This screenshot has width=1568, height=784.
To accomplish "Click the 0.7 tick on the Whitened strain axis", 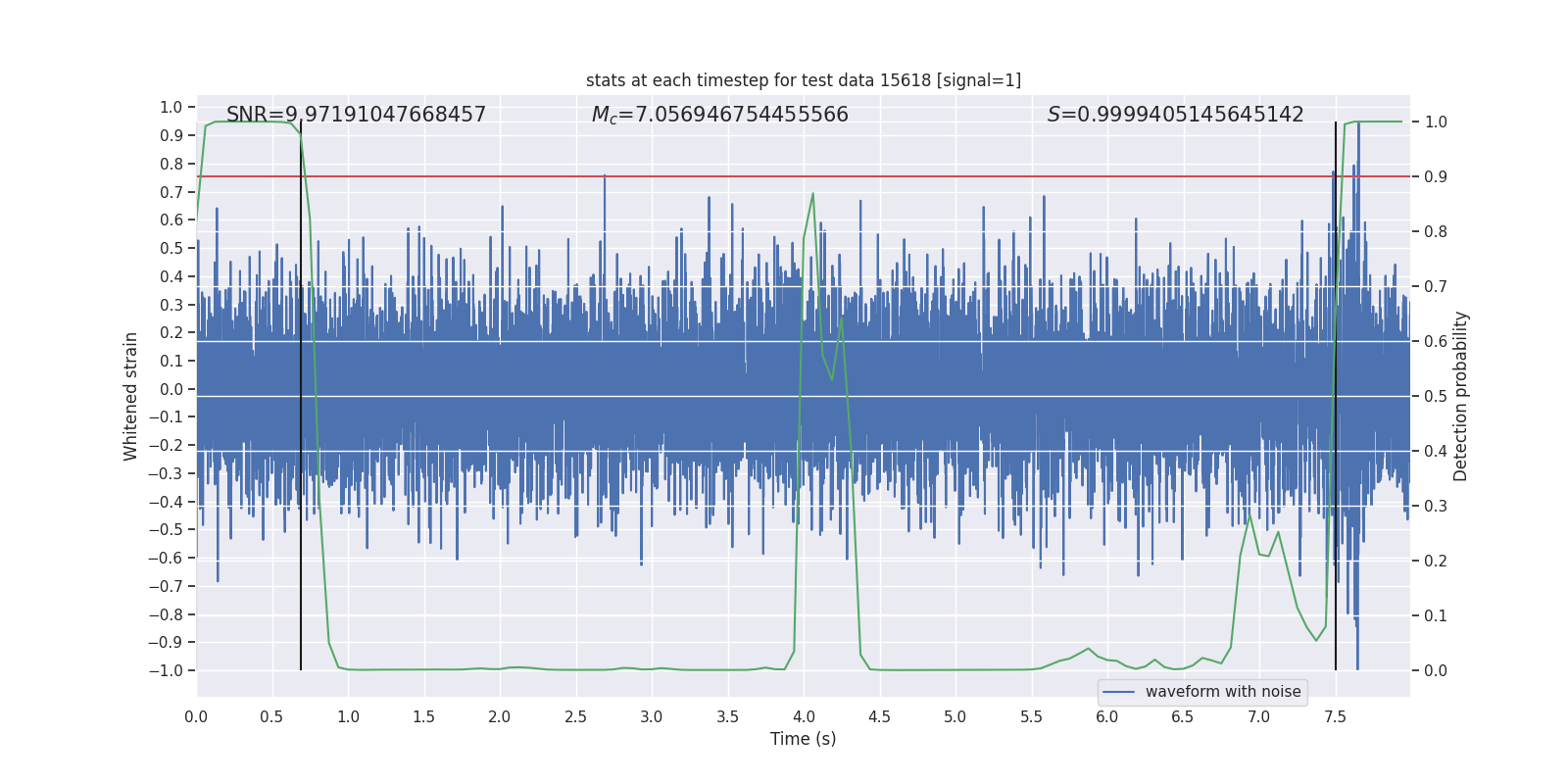I will tap(171, 192).
